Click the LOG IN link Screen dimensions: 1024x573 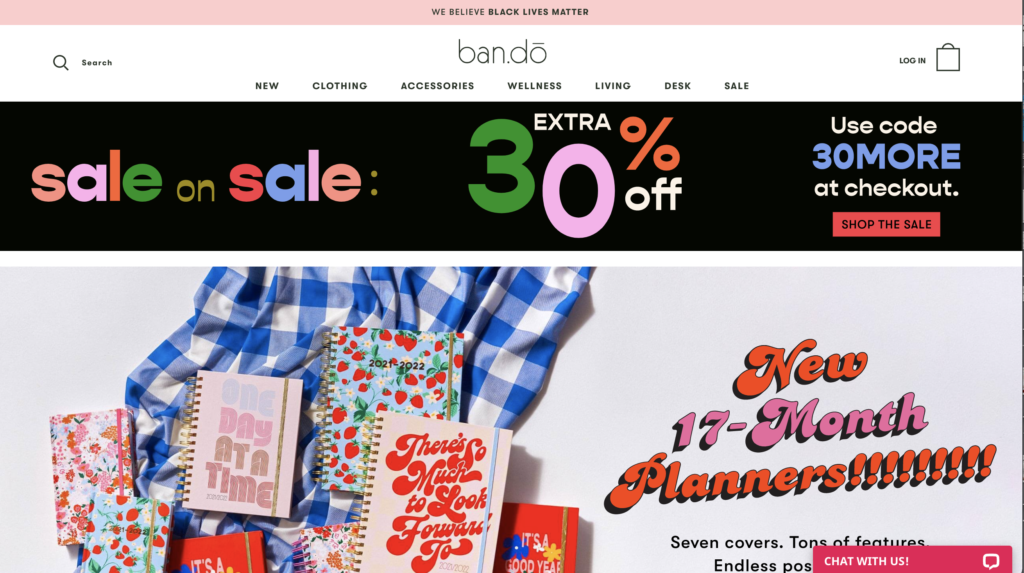[x=912, y=60]
